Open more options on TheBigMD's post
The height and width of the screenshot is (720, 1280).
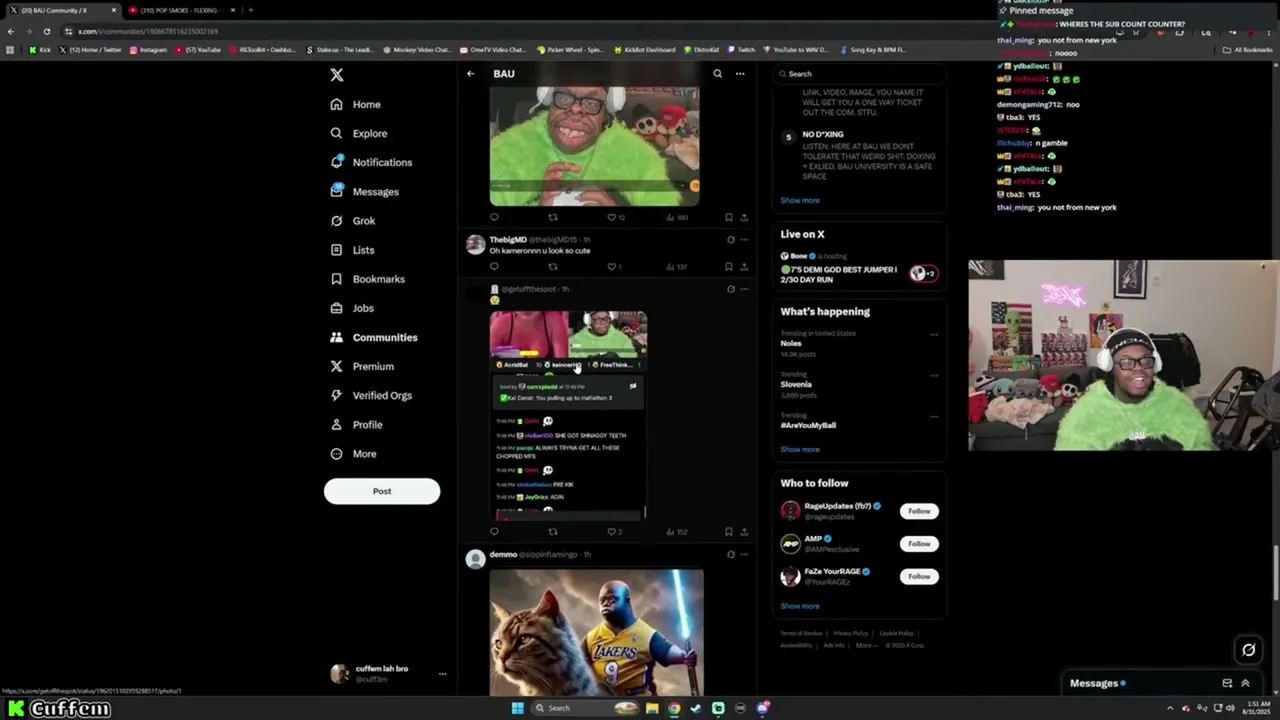pyautogui.click(x=744, y=240)
